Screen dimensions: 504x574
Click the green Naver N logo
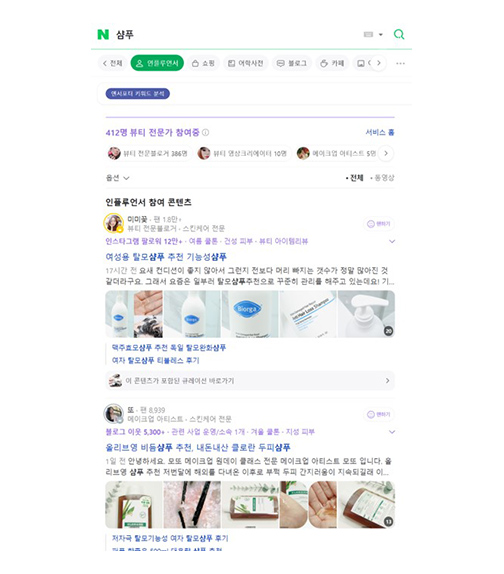tap(103, 35)
